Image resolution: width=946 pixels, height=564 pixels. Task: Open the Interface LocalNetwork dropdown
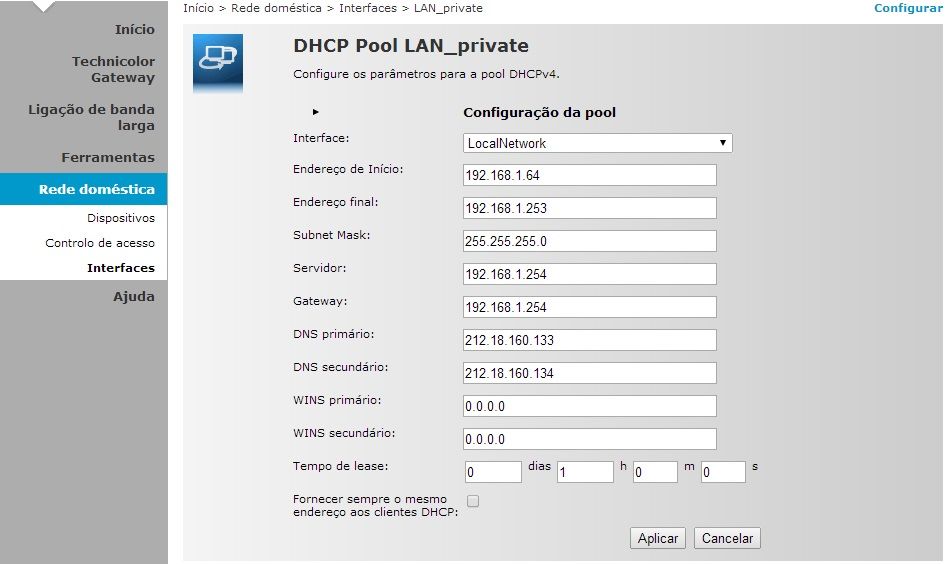[x=597, y=143]
